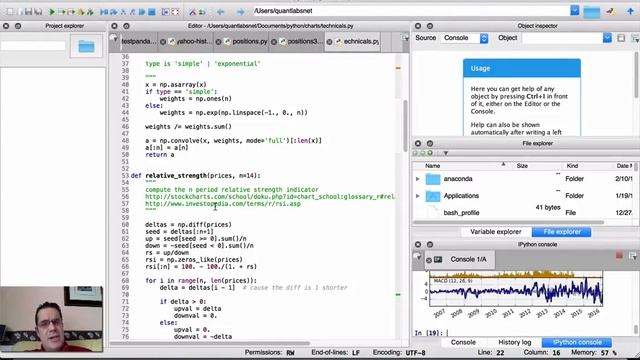
Task: Click the blue Forward arrow icon
Action: [x=240, y=12]
